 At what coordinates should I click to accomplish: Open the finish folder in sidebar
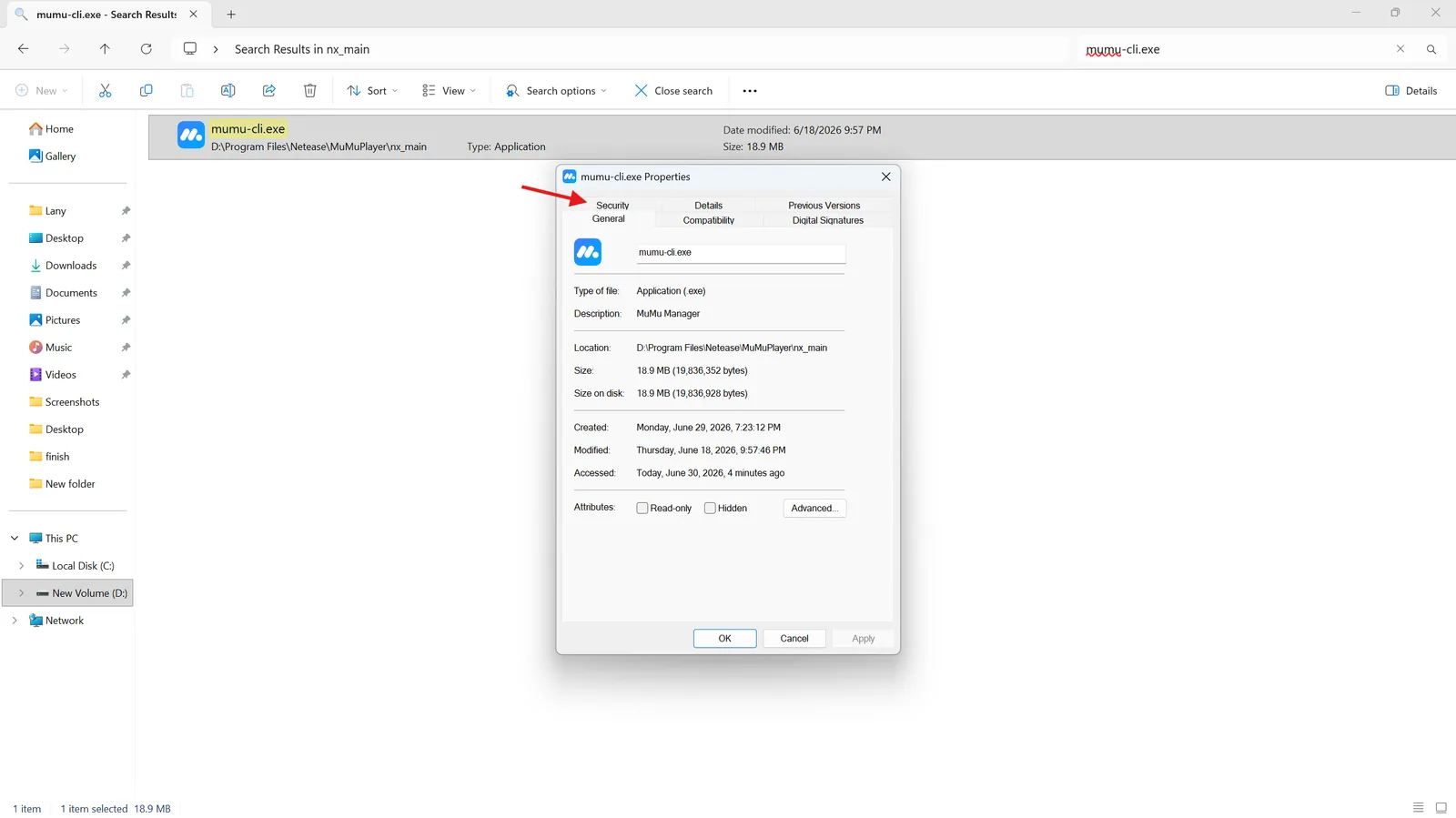point(49,457)
